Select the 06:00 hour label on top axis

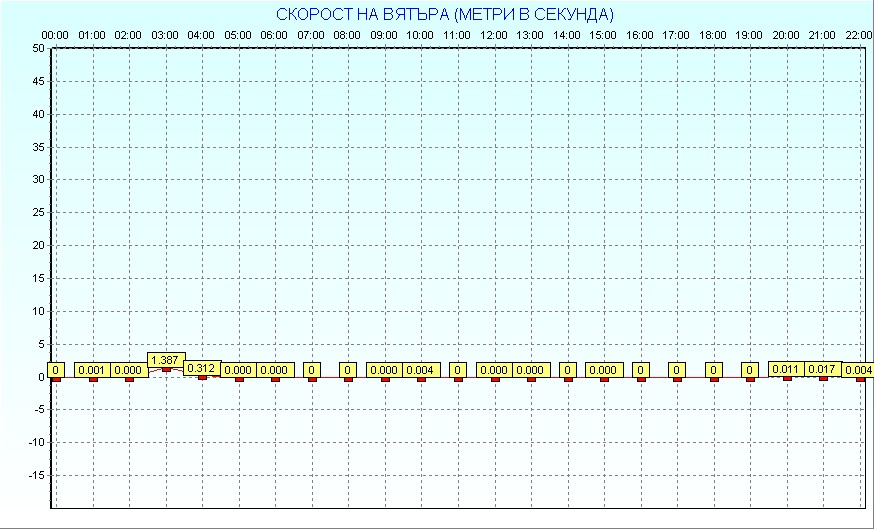274,35
